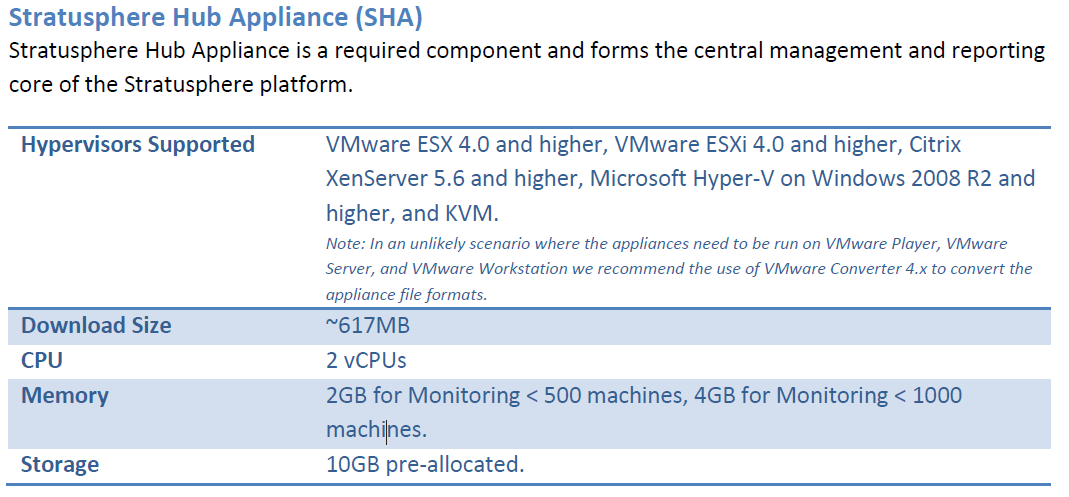
Task: Click the Storage row label
Action: click(60, 465)
